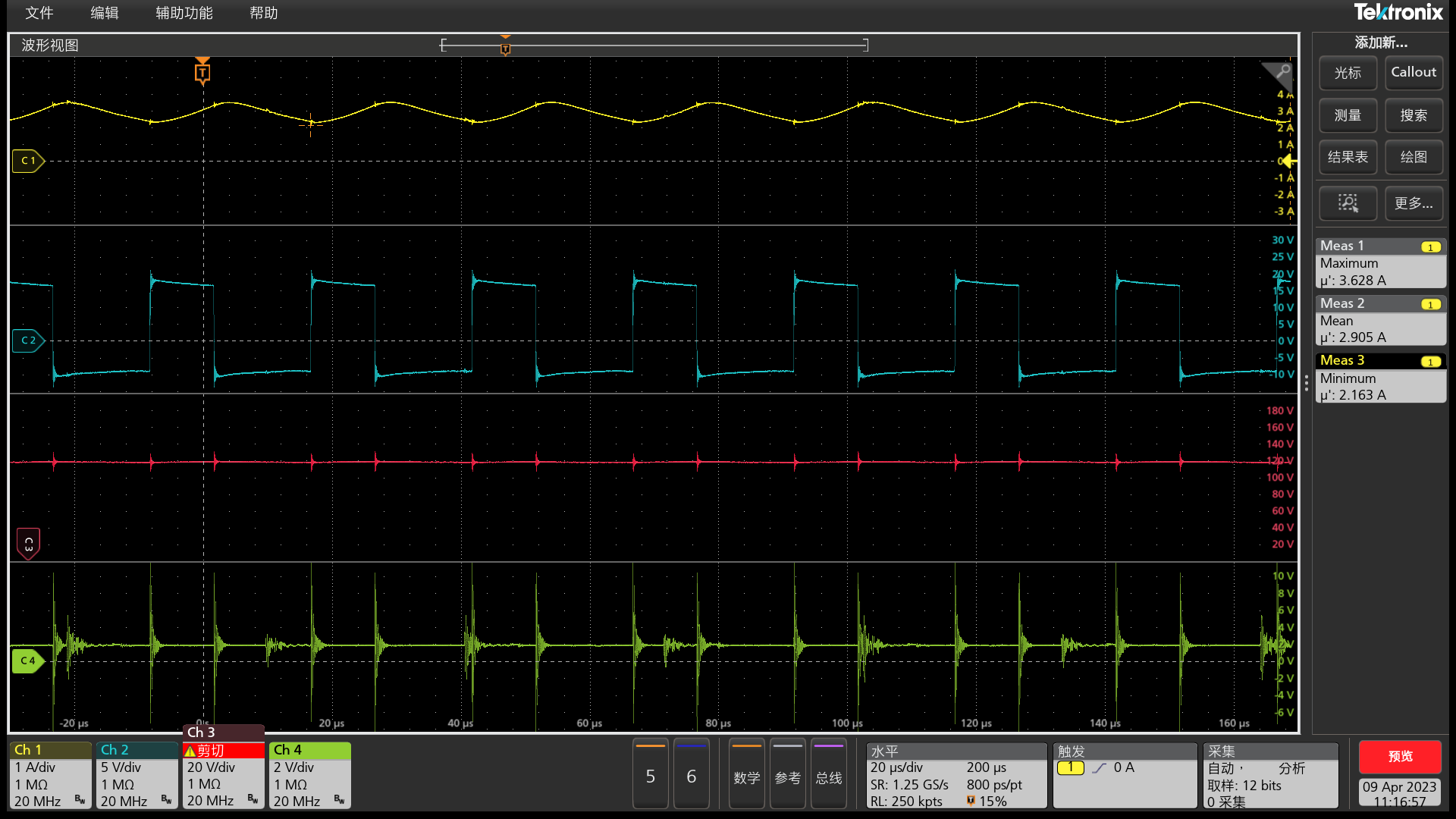Click the trigger marker in overview bar
The image size is (1456, 819).
[505, 48]
